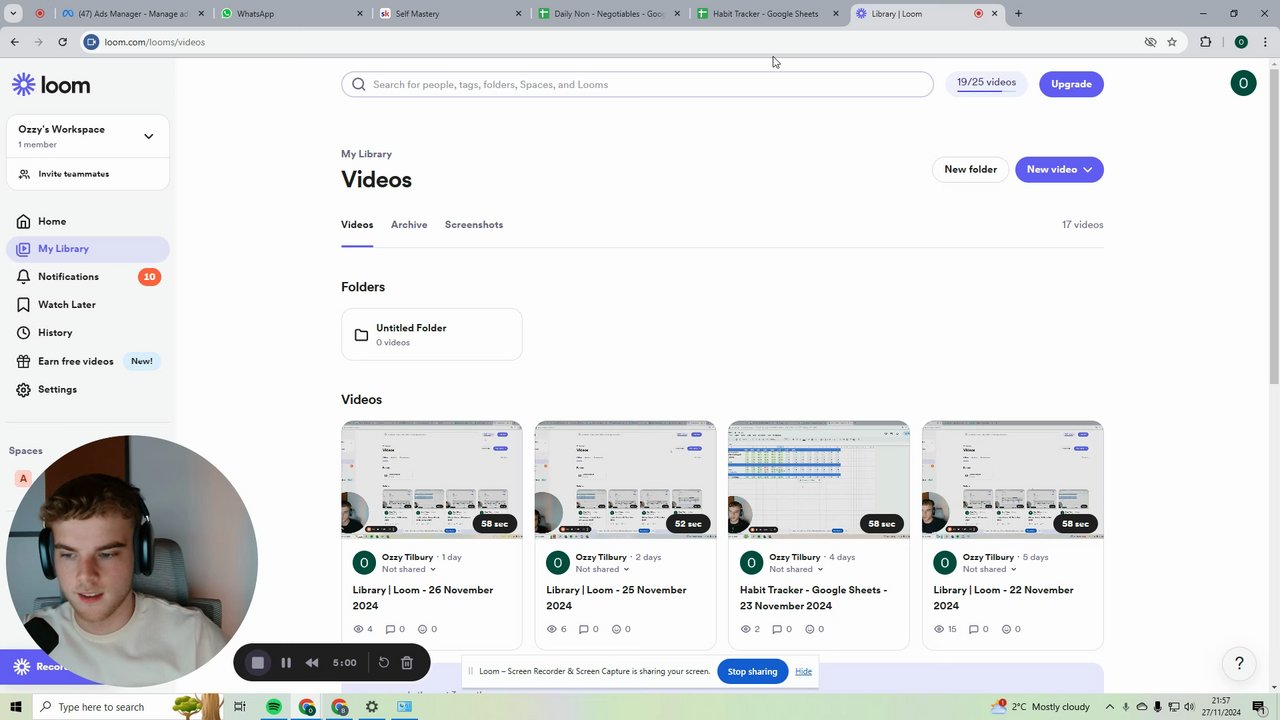The width and height of the screenshot is (1280, 720).
Task: Click the Upgrade button
Action: click(x=1071, y=84)
